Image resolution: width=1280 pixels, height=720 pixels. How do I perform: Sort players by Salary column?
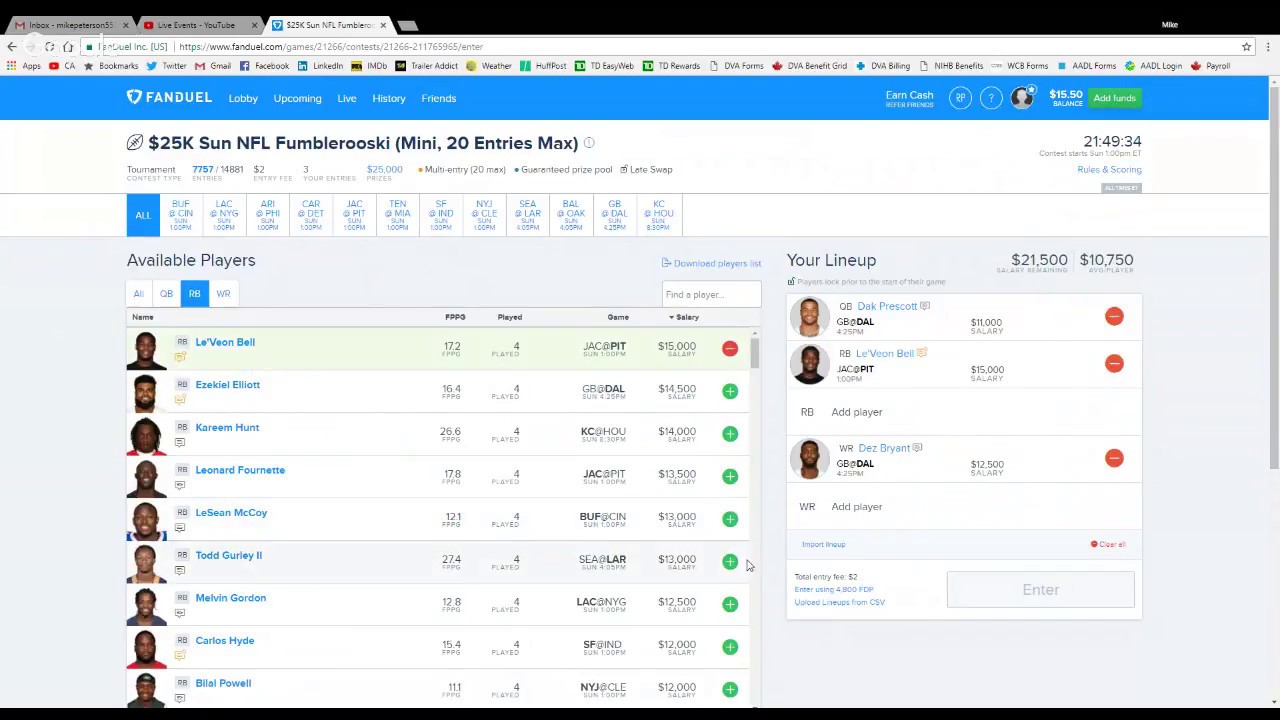pos(684,317)
